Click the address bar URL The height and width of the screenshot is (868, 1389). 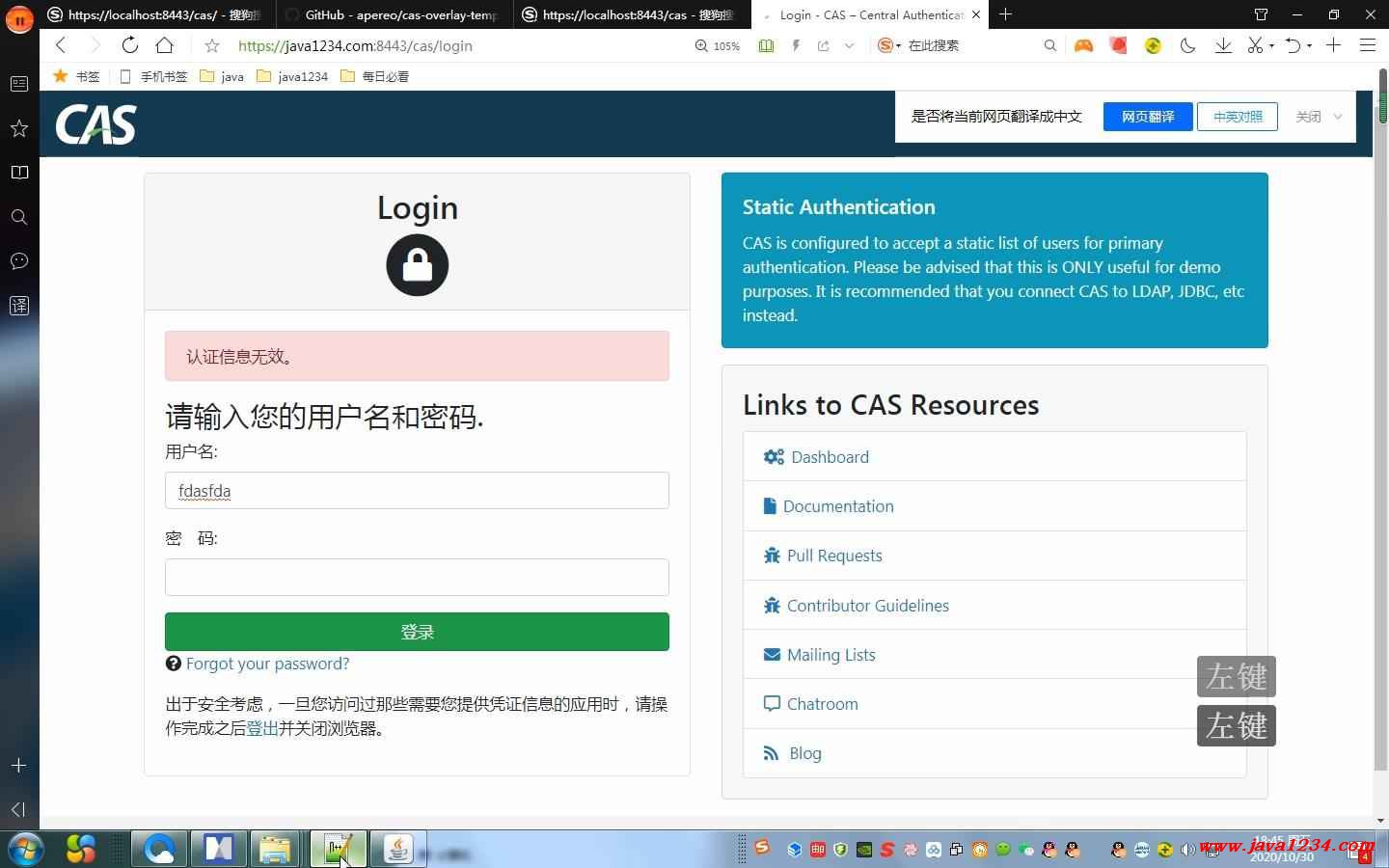tap(355, 45)
